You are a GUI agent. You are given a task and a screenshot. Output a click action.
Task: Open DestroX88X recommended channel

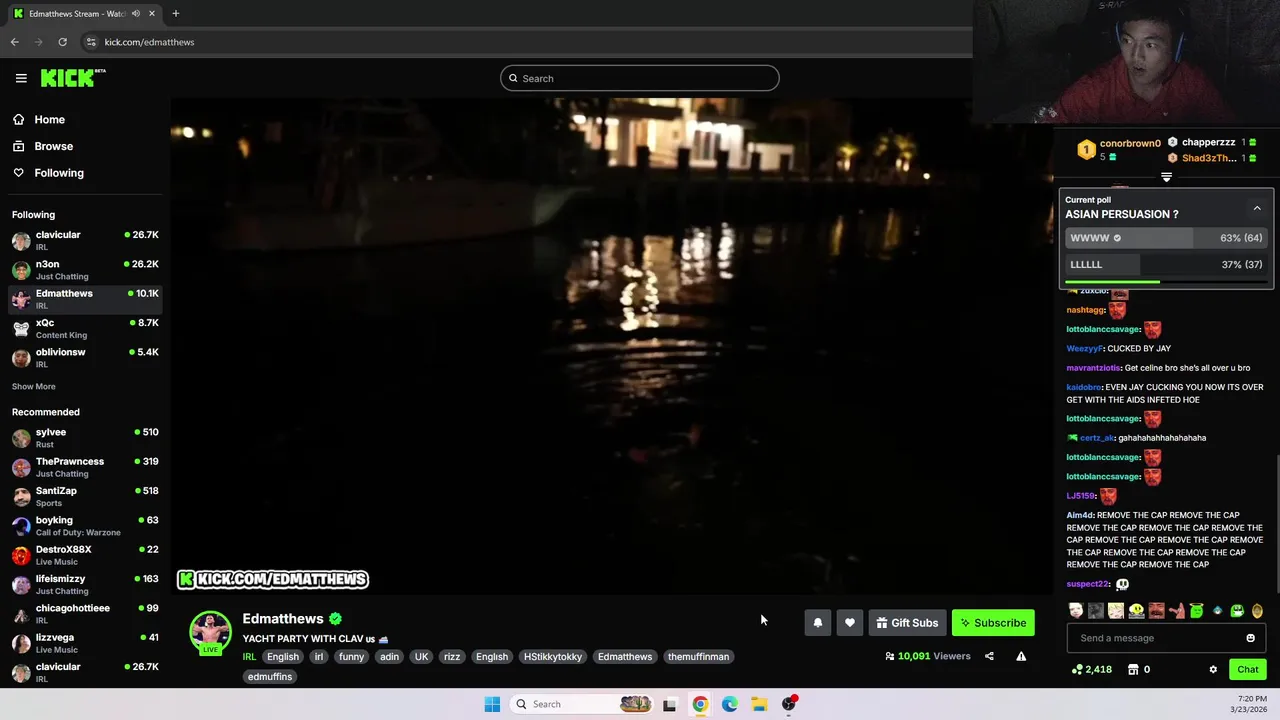point(85,555)
